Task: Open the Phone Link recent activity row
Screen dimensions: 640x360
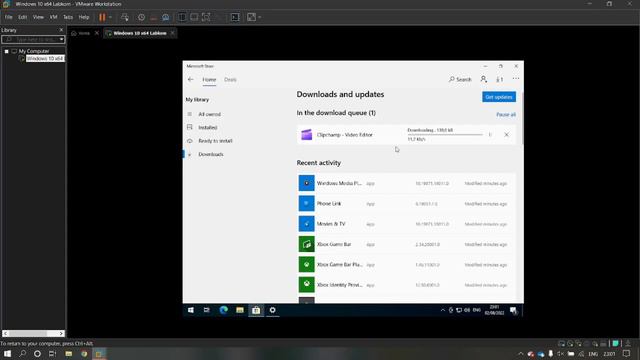Action: pos(407,203)
